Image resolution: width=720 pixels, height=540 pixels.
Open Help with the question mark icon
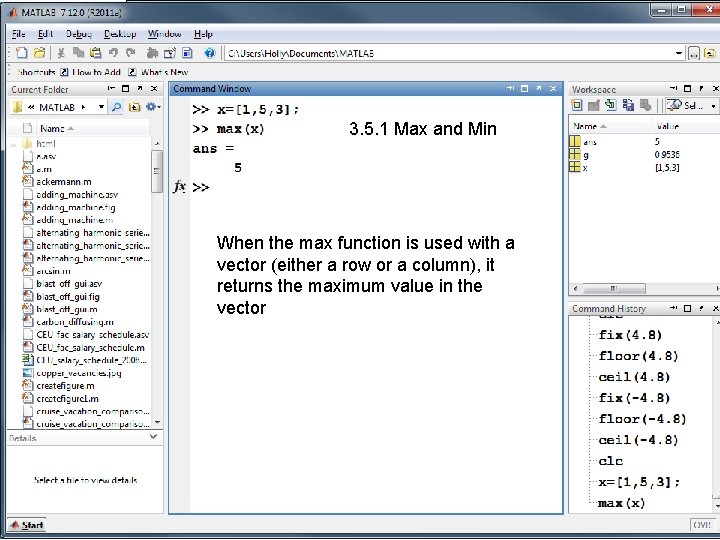pyautogui.click(x=209, y=53)
